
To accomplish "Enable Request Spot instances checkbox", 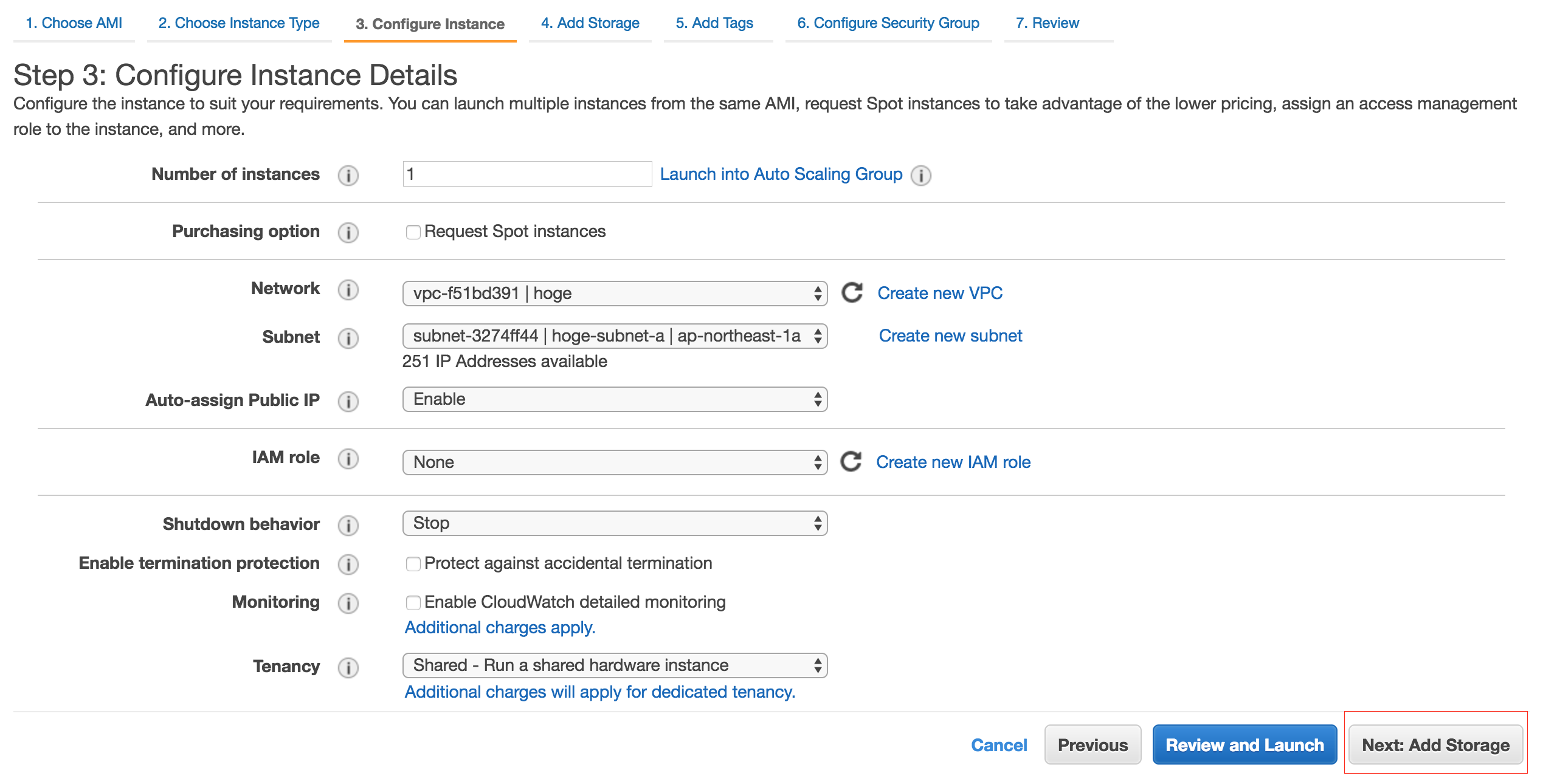I will click(x=413, y=232).
